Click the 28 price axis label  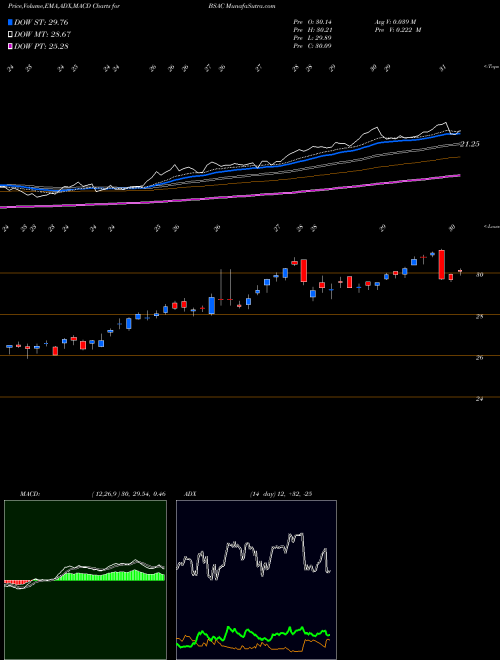pos(479,317)
